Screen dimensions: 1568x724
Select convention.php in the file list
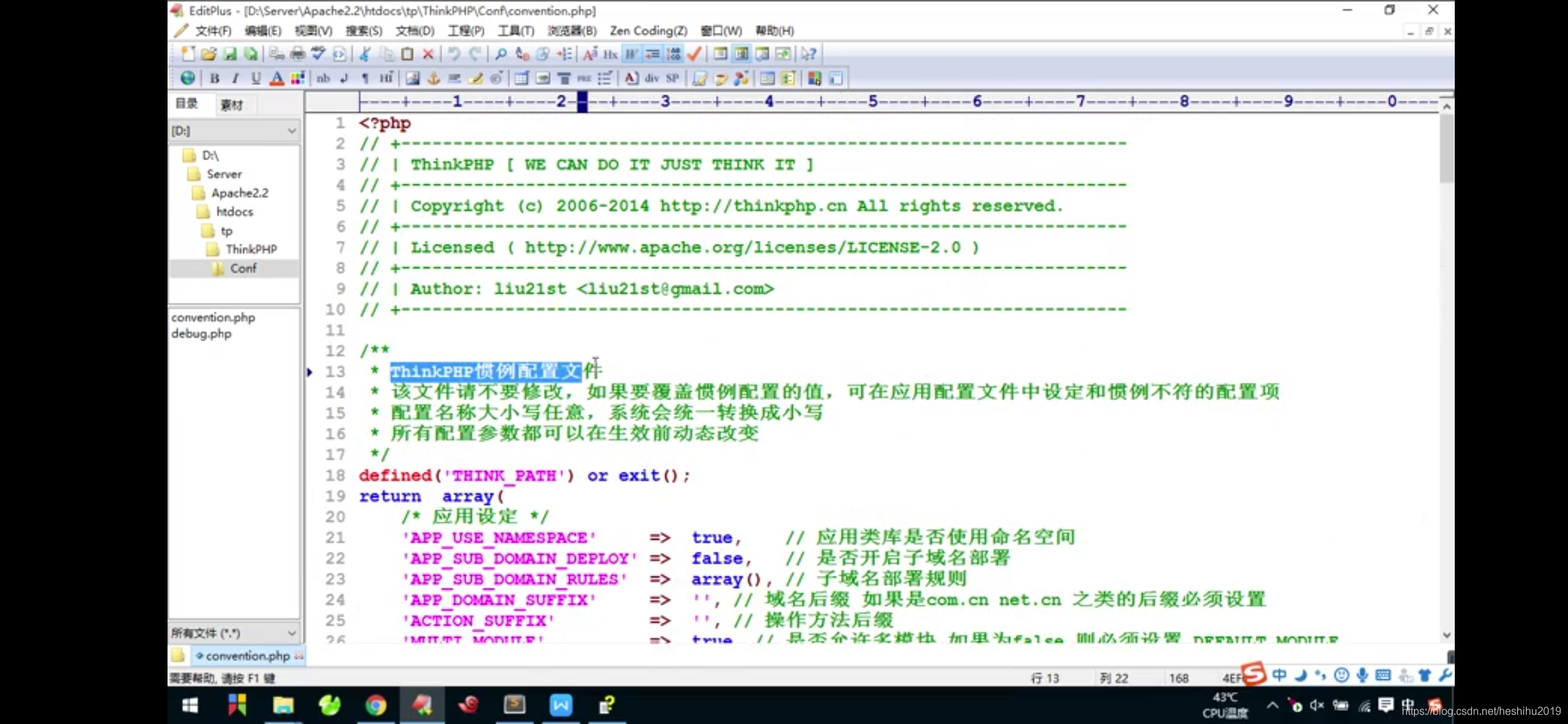pos(213,317)
